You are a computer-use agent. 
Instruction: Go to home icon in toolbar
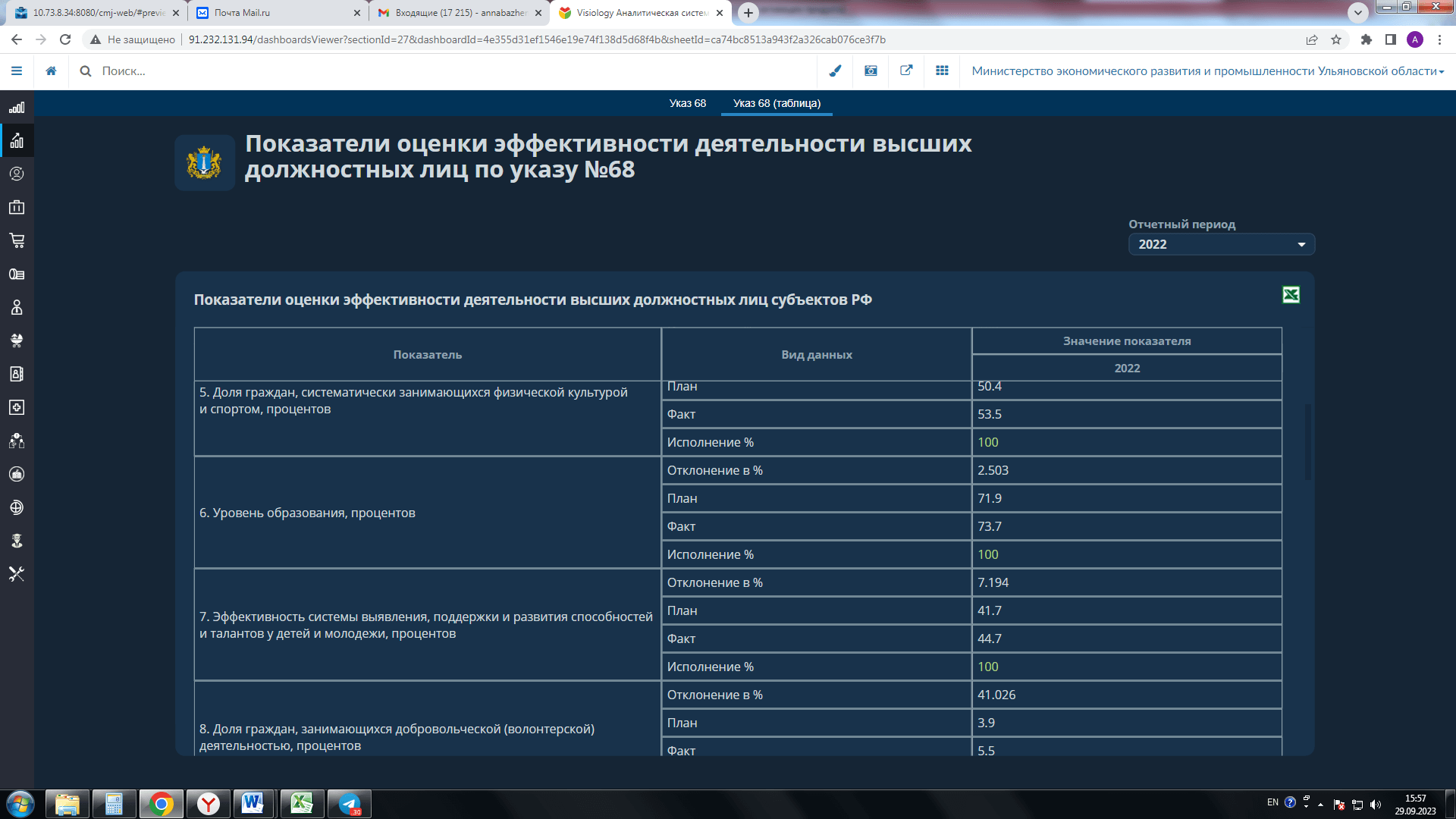(51, 71)
